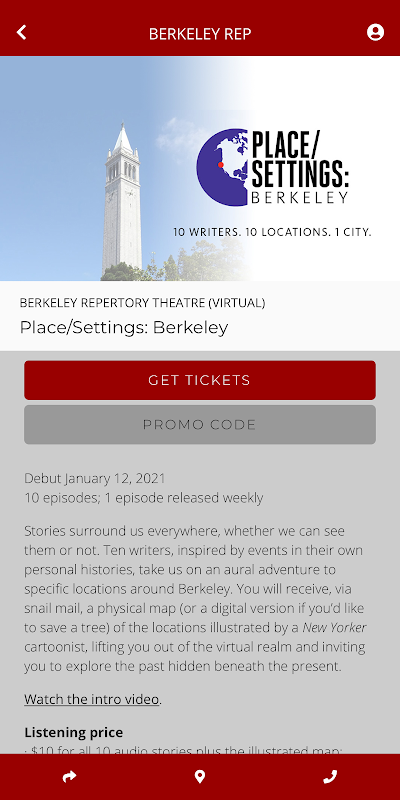The width and height of the screenshot is (400, 800).
Task: Tap the Place/Settings Berkeley banner image
Action: 200,168
